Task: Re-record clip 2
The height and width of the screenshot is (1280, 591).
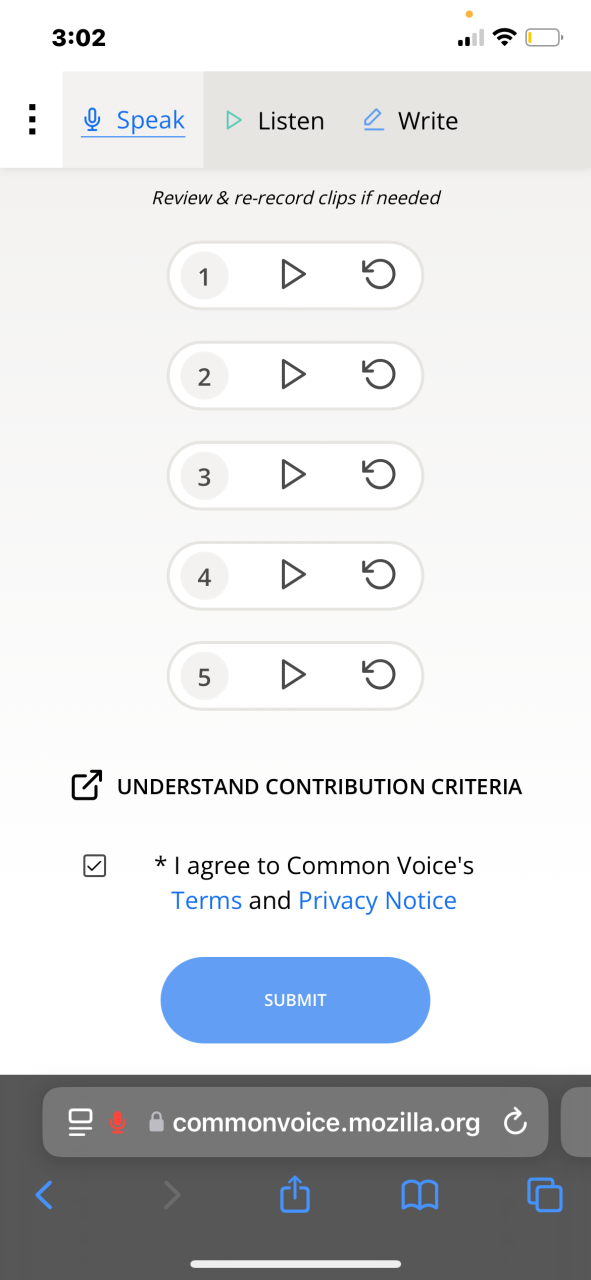Action: pyautogui.click(x=379, y=374)
